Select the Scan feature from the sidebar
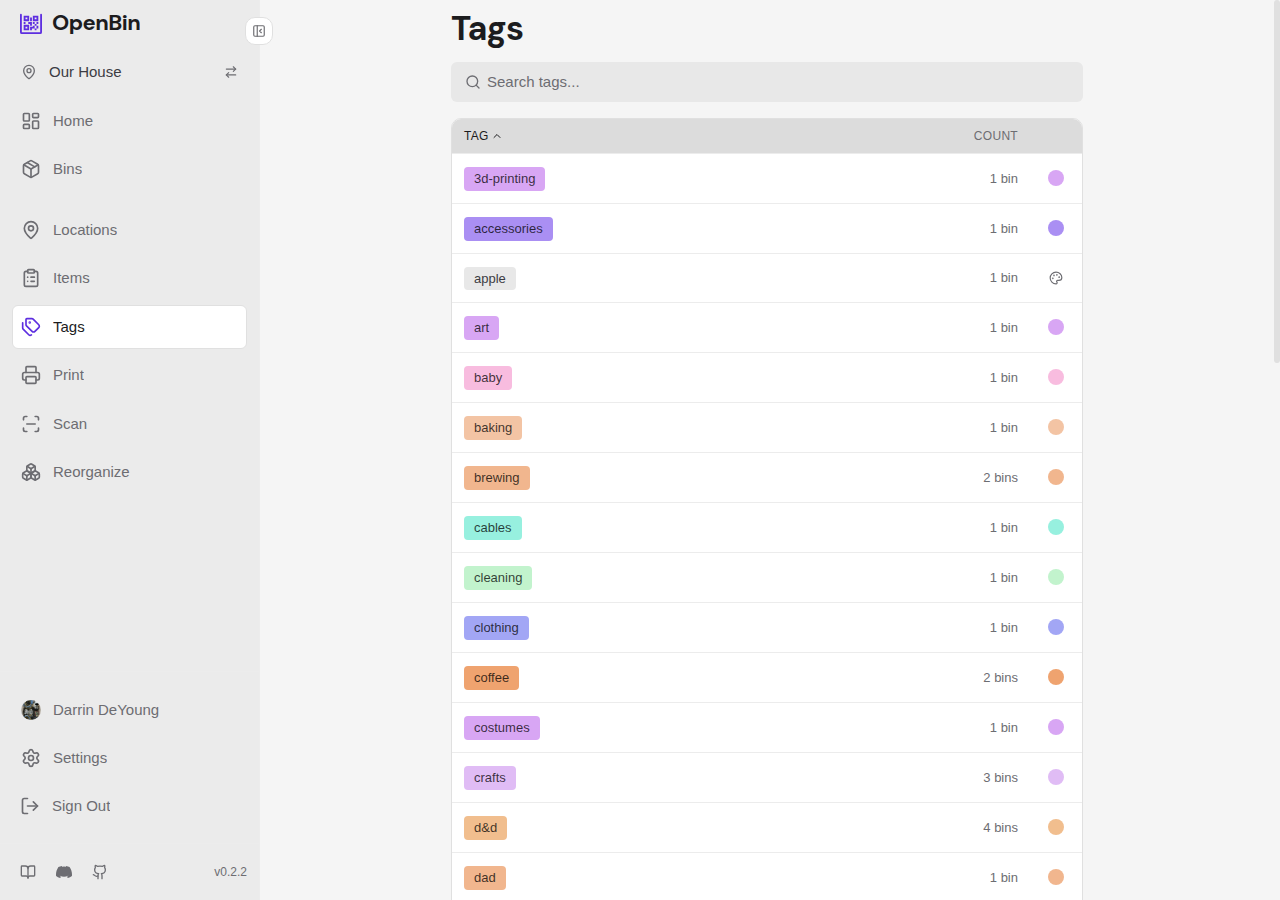This screenshot has width=1280, height=900. [x=69, y=424]
